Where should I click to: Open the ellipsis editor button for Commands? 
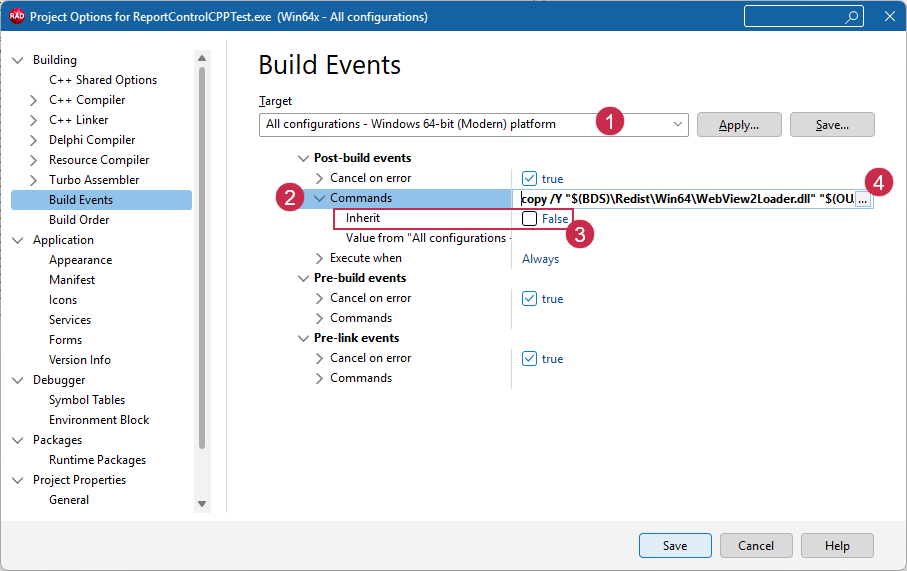pos(862,199)
